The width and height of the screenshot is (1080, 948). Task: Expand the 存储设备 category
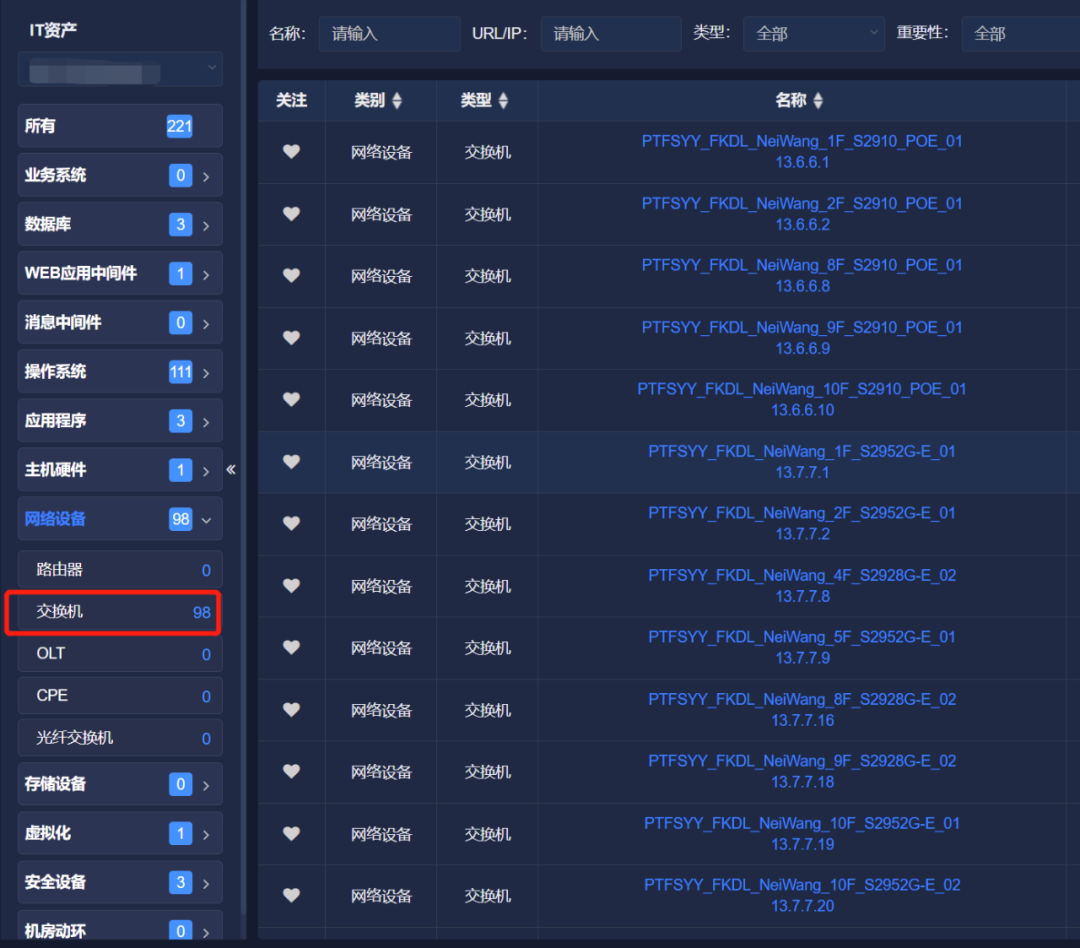[121, 784]
